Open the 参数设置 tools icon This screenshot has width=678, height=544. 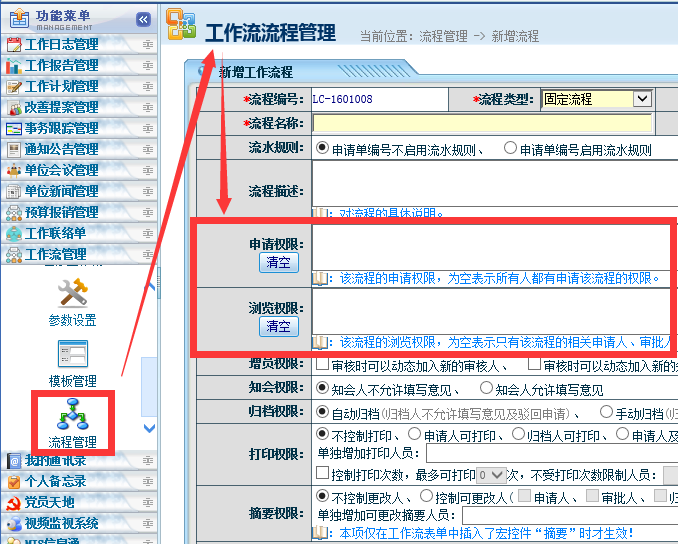[72, 292]
